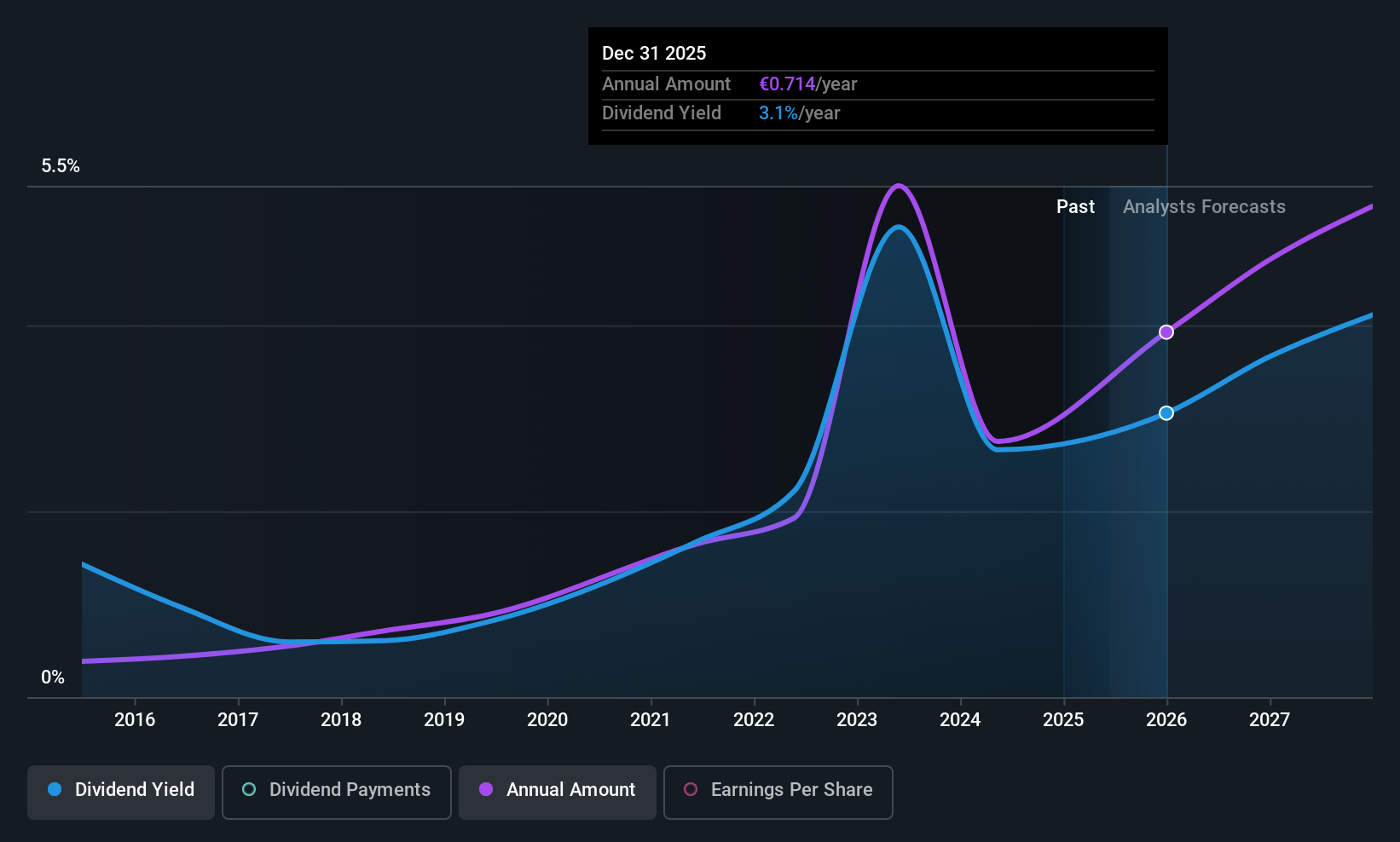Click the 3.1%/year tooltip value
Screen dimensions: 1400x842
(800, 113)
